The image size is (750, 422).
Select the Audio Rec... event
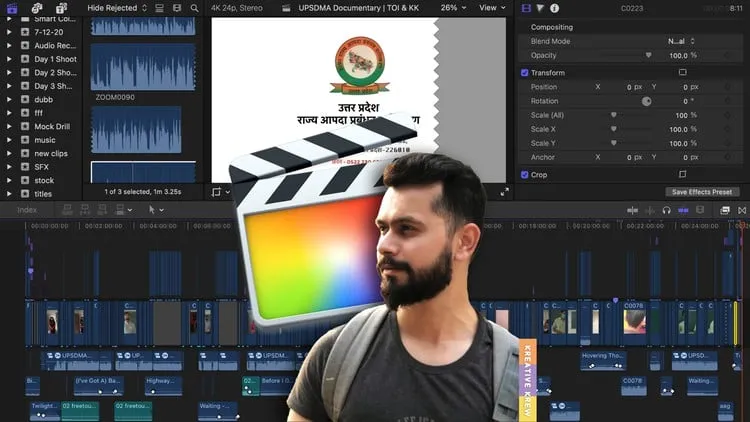(x=55, y=45)
